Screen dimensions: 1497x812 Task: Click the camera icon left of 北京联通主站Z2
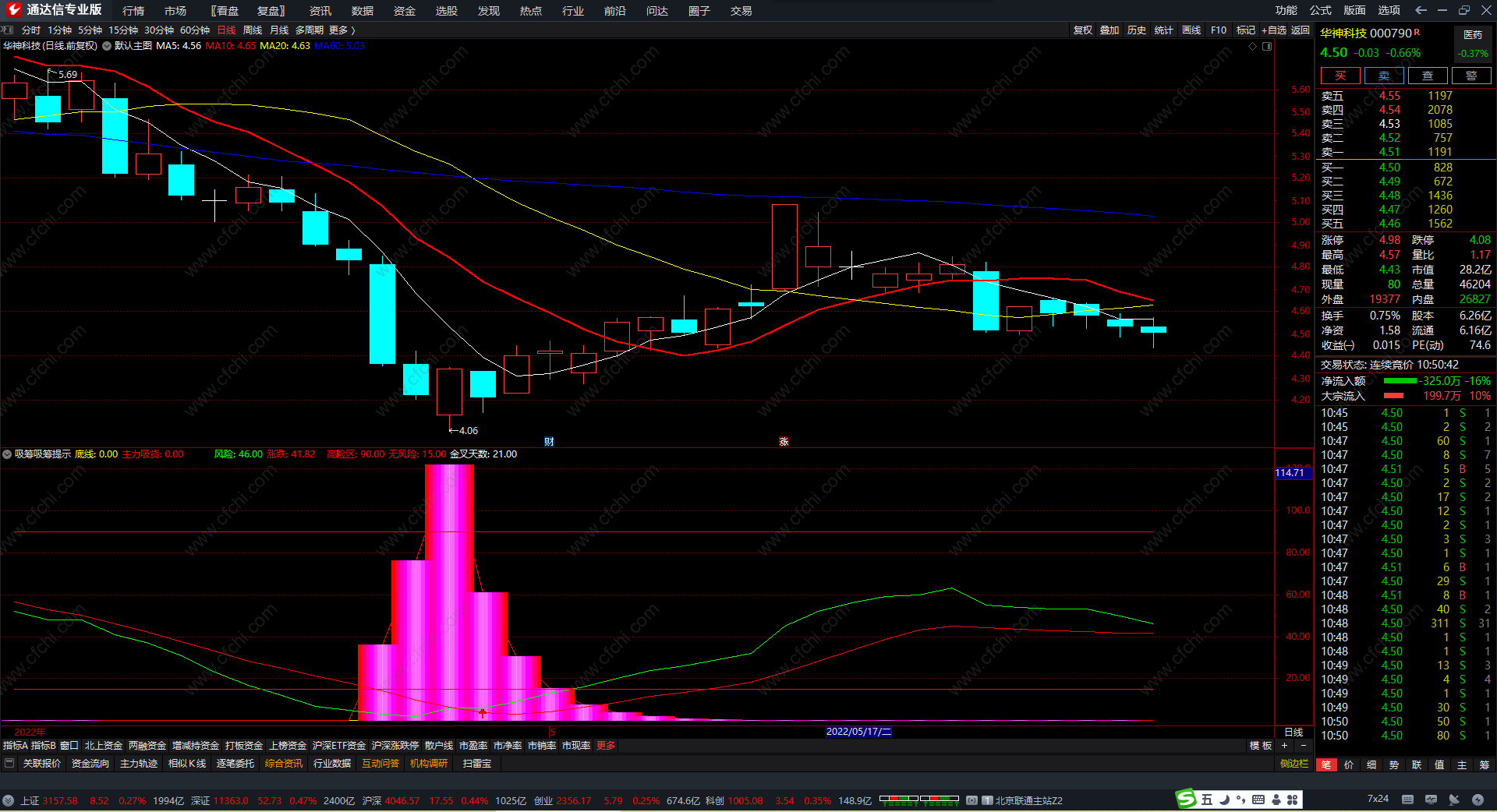pyautogui.click(x=972, y=800)
